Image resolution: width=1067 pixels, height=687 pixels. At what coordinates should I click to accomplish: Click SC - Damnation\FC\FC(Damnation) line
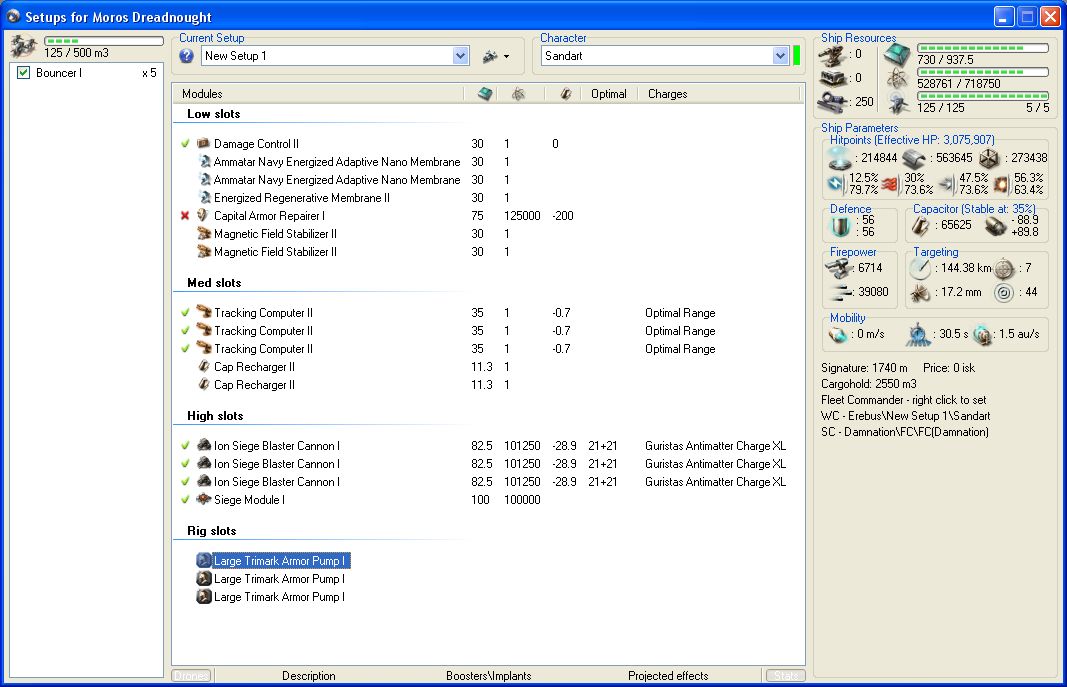pos(904,432)
